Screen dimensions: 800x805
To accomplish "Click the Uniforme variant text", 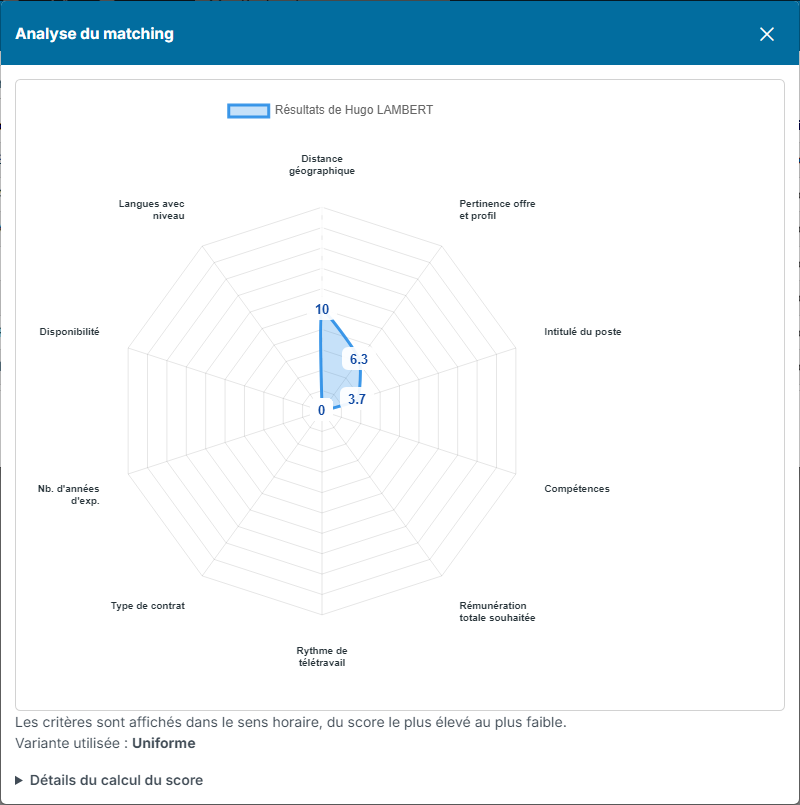I will tap(164, 743).
